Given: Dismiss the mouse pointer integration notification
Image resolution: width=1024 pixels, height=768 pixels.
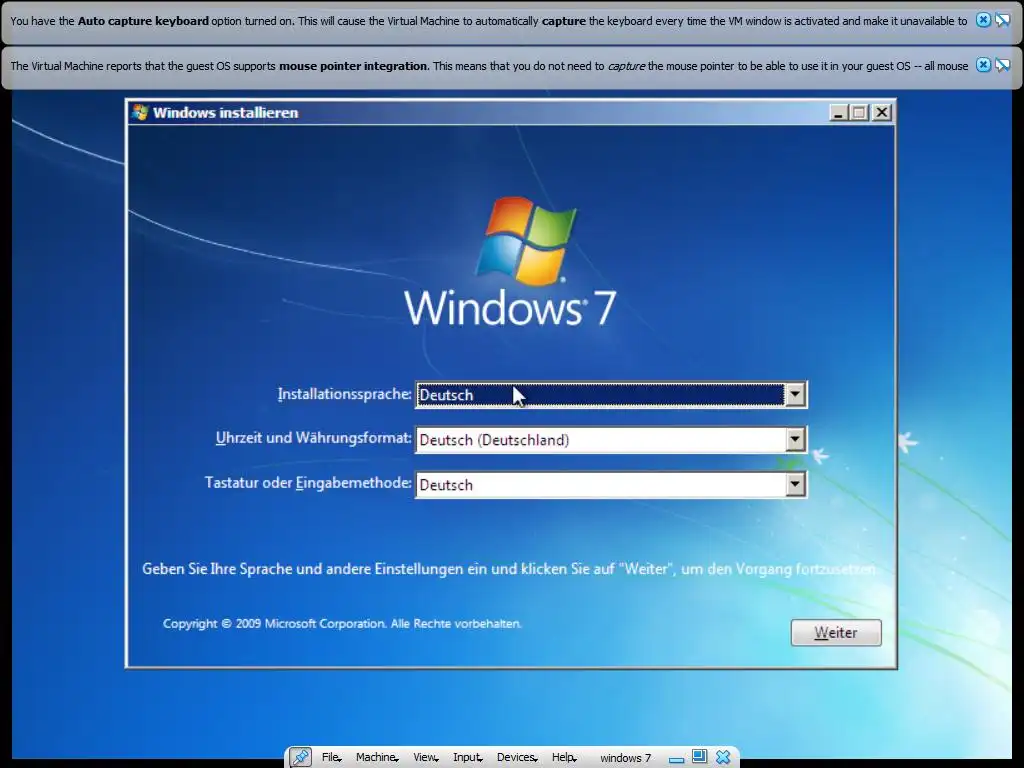Looking at the screenshot, I should (x=983, y=65).
